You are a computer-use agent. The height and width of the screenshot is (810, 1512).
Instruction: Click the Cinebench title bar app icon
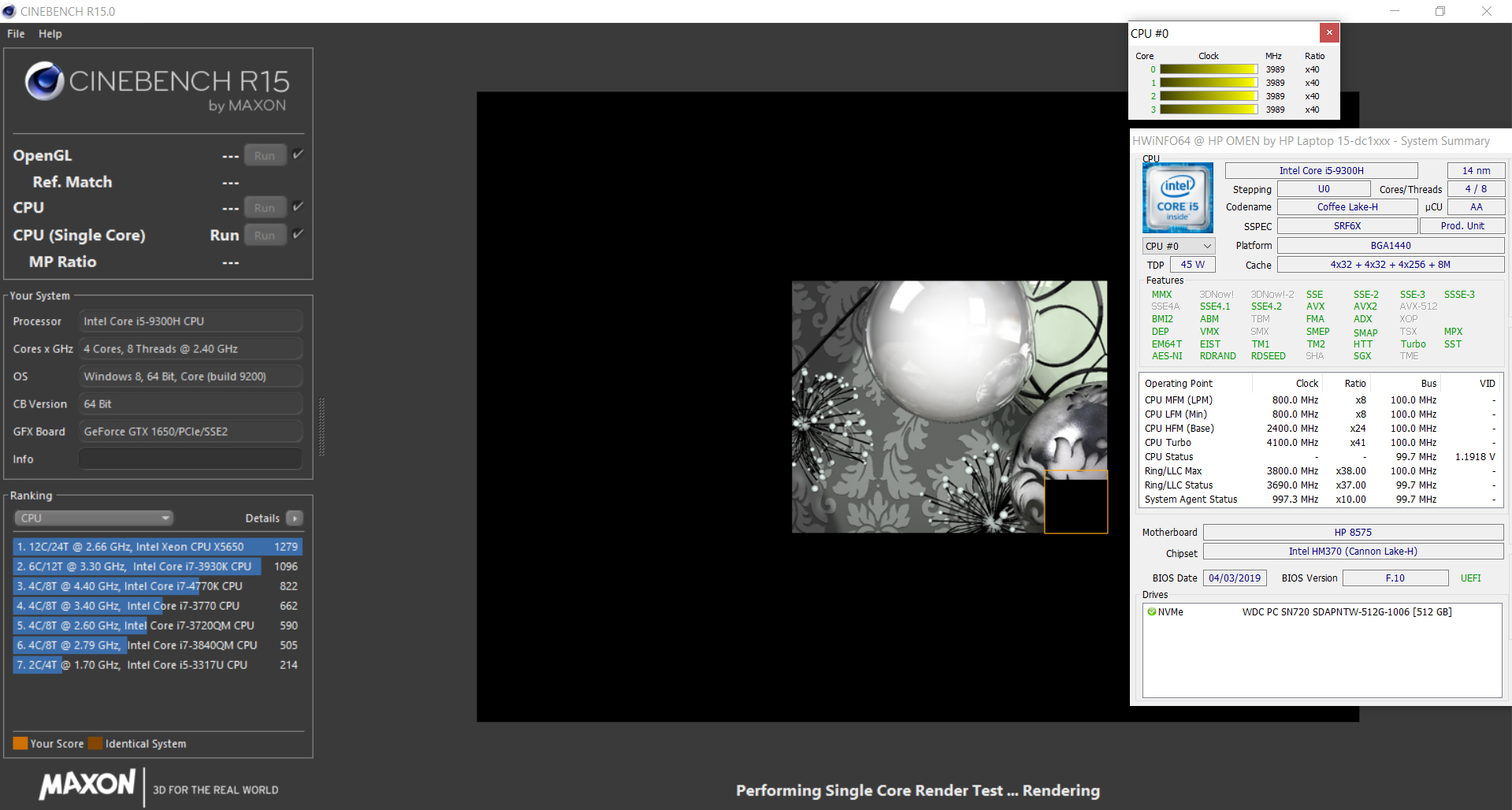click(x=9, y=11)
